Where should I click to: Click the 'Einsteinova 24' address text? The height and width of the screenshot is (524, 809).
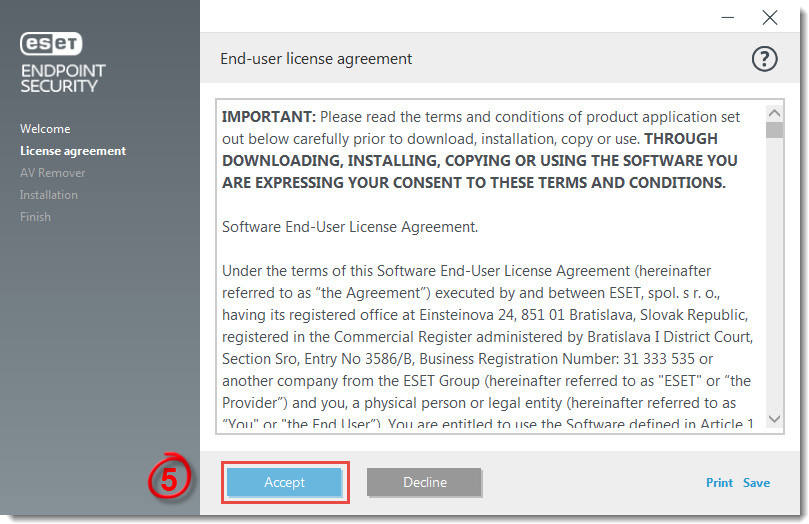click(468, 315)
